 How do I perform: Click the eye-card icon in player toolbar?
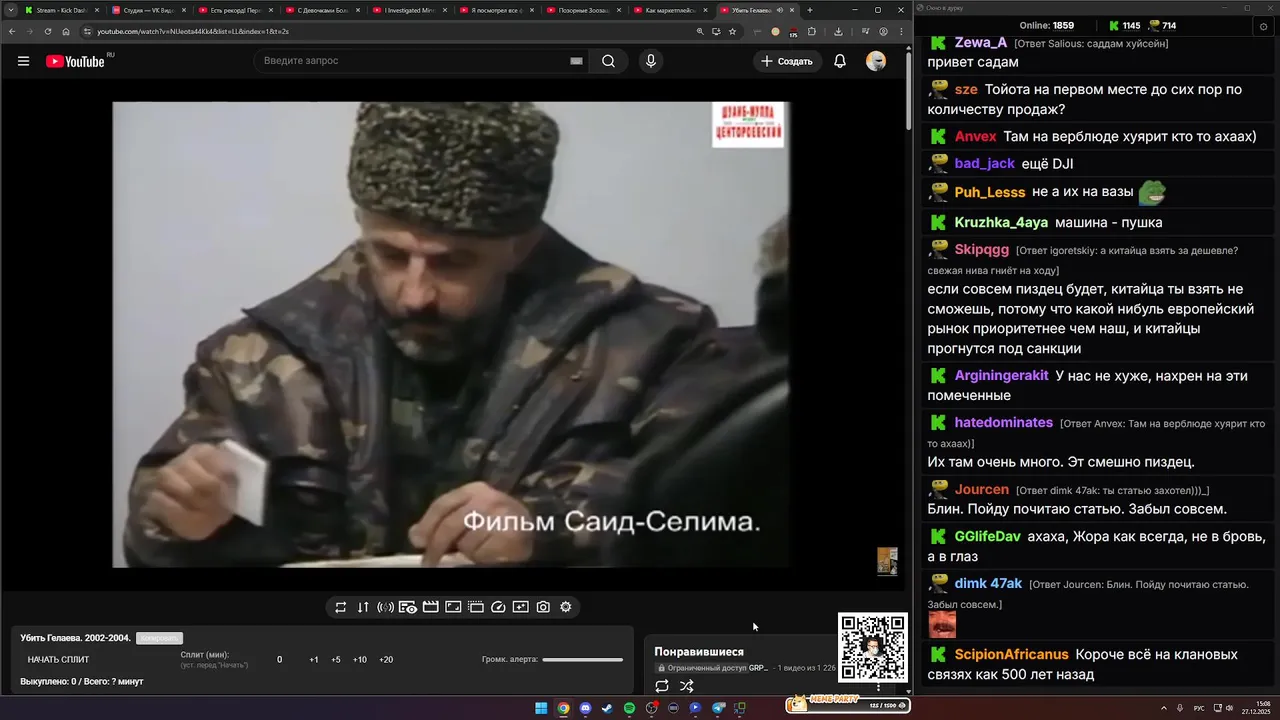[408, 607]
